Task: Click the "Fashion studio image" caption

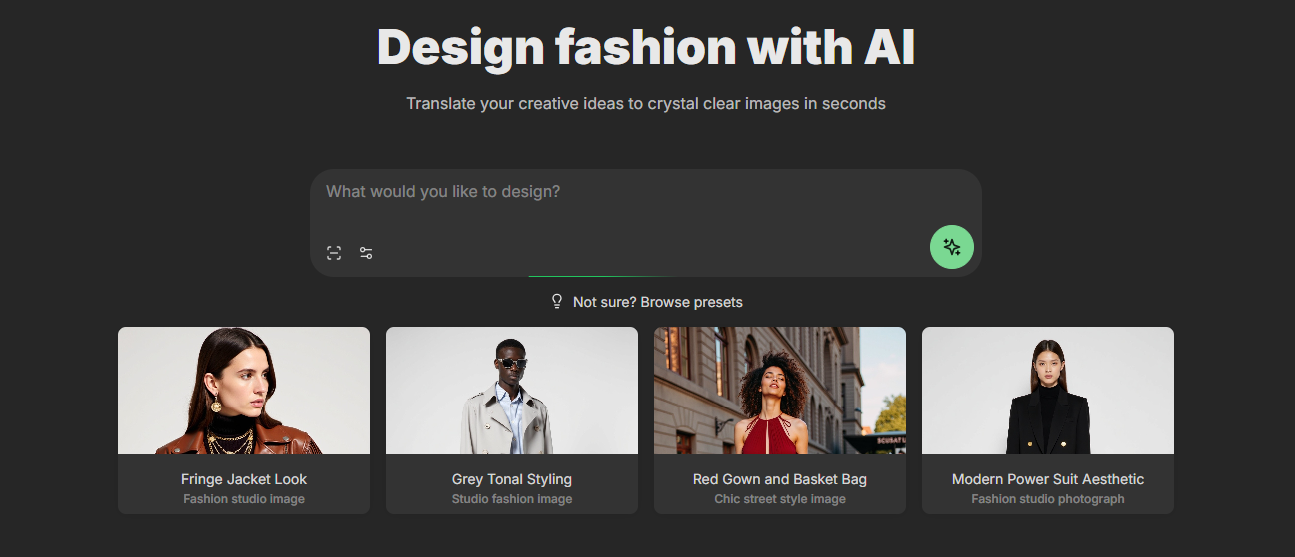Action: pyautogui.click(x=244, y=499)
